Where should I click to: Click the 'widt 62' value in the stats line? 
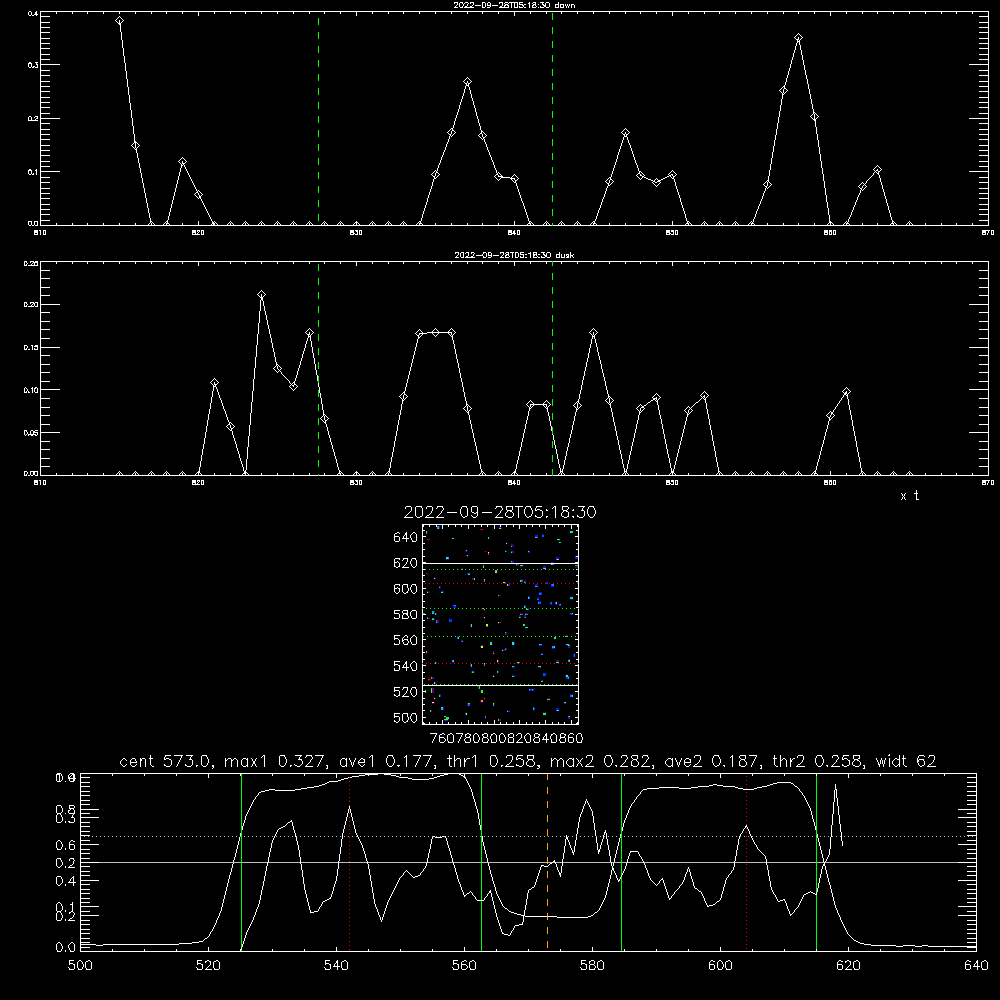tap(906, 761)
